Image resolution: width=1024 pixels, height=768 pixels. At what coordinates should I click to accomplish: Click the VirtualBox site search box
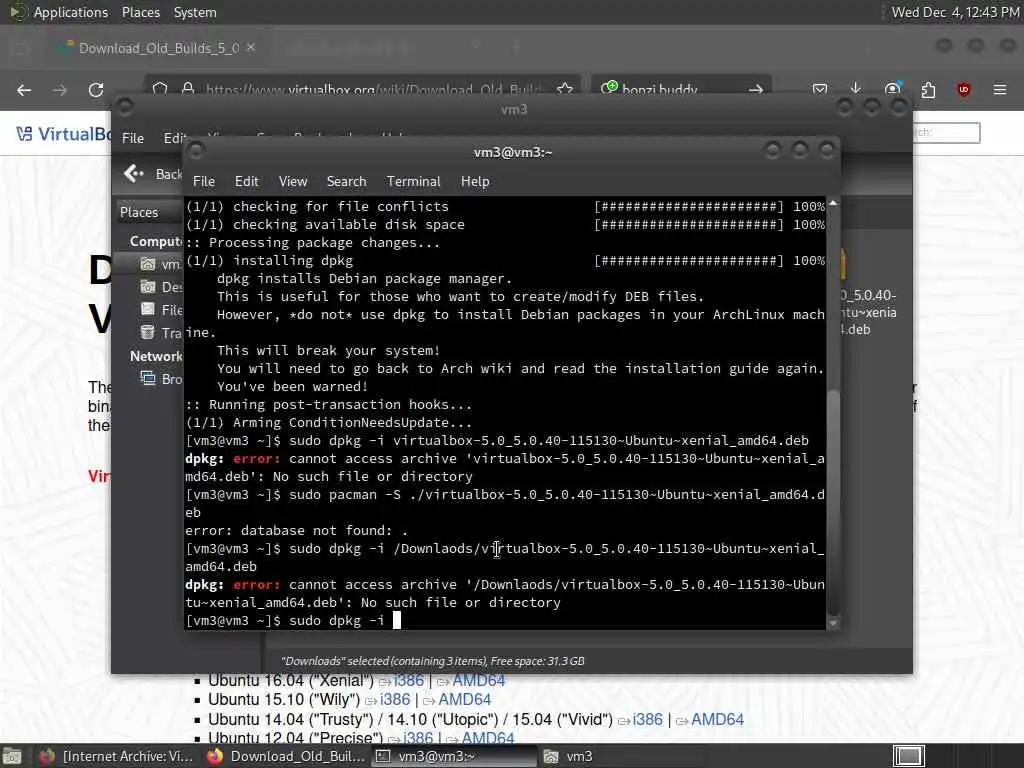(946, 133)
